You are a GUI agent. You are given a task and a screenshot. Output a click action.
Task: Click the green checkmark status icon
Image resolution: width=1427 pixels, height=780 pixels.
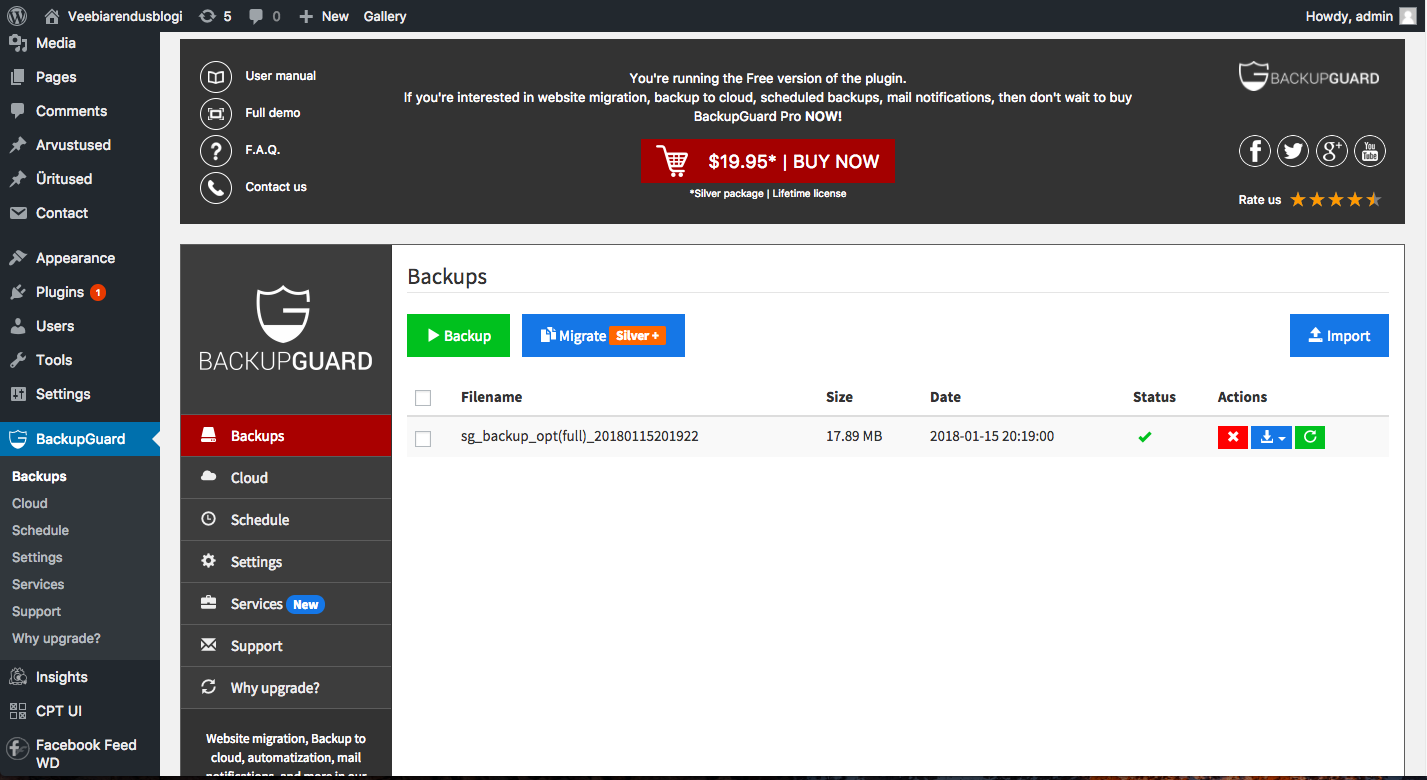tap(1145, 437)
